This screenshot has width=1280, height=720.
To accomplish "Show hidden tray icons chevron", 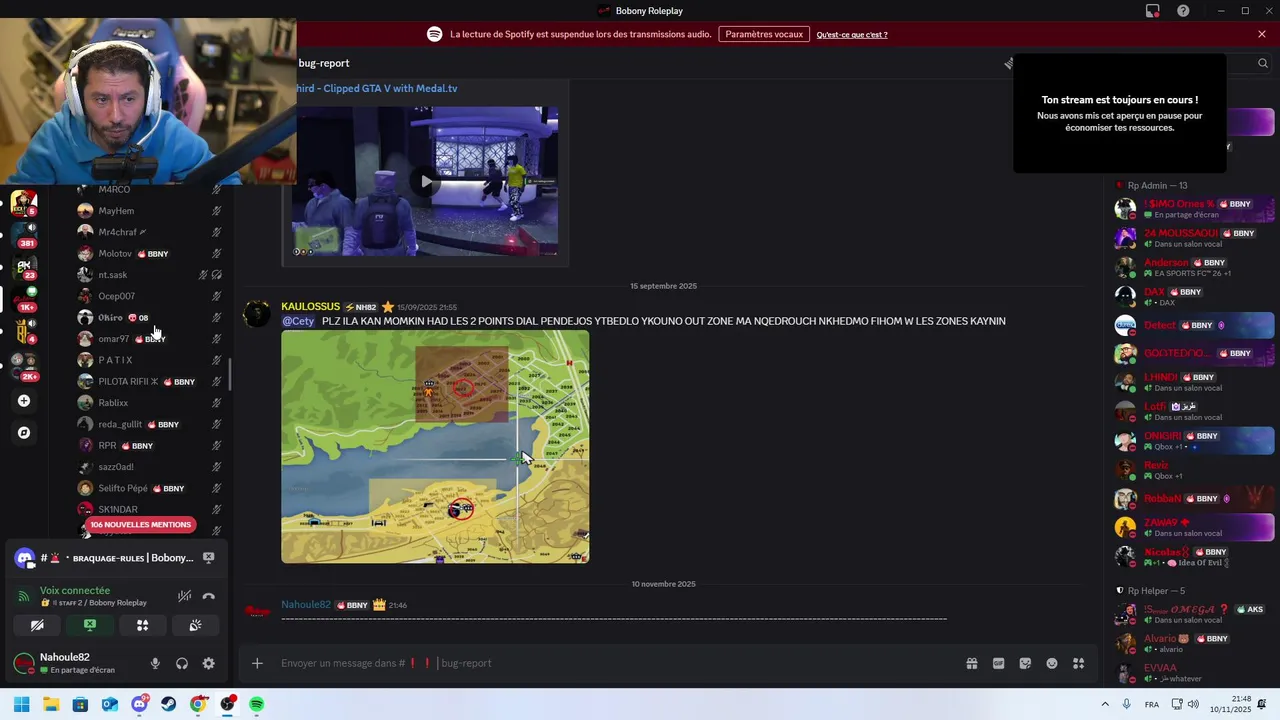I will pos(1105,704).
